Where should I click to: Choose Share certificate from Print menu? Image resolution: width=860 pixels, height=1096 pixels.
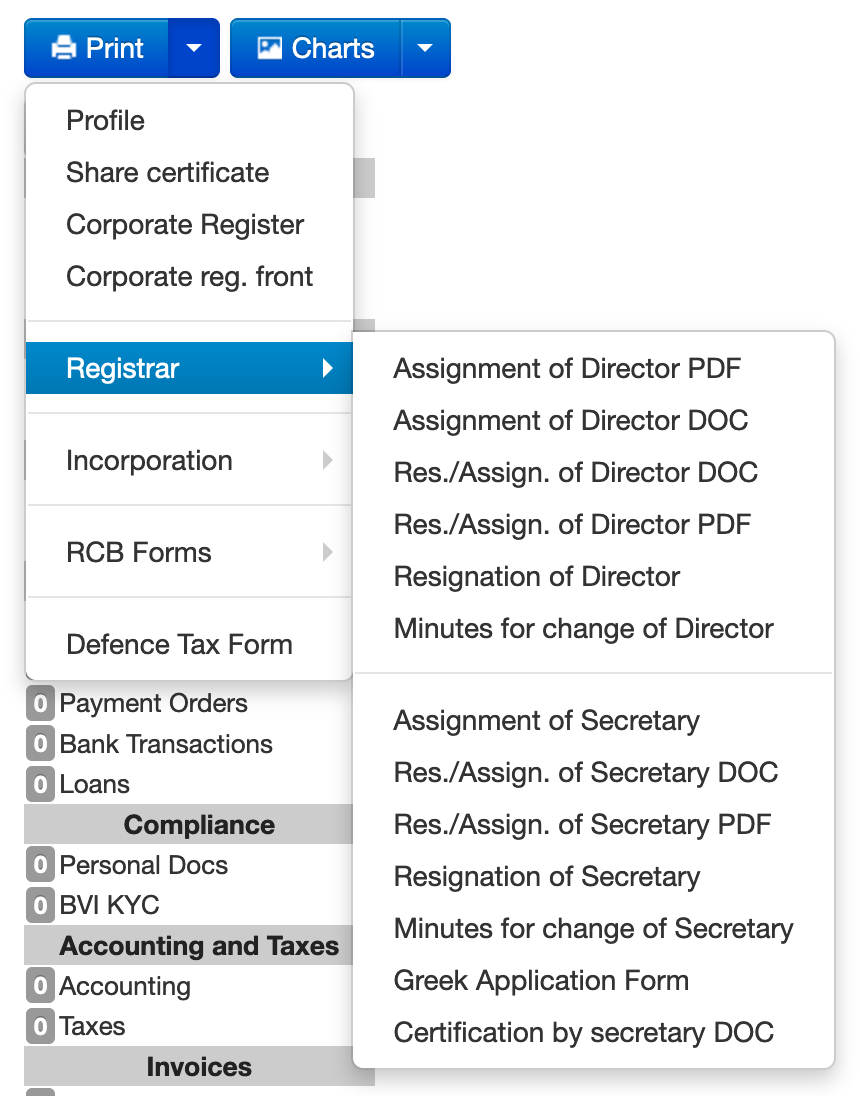coord(167,173)
